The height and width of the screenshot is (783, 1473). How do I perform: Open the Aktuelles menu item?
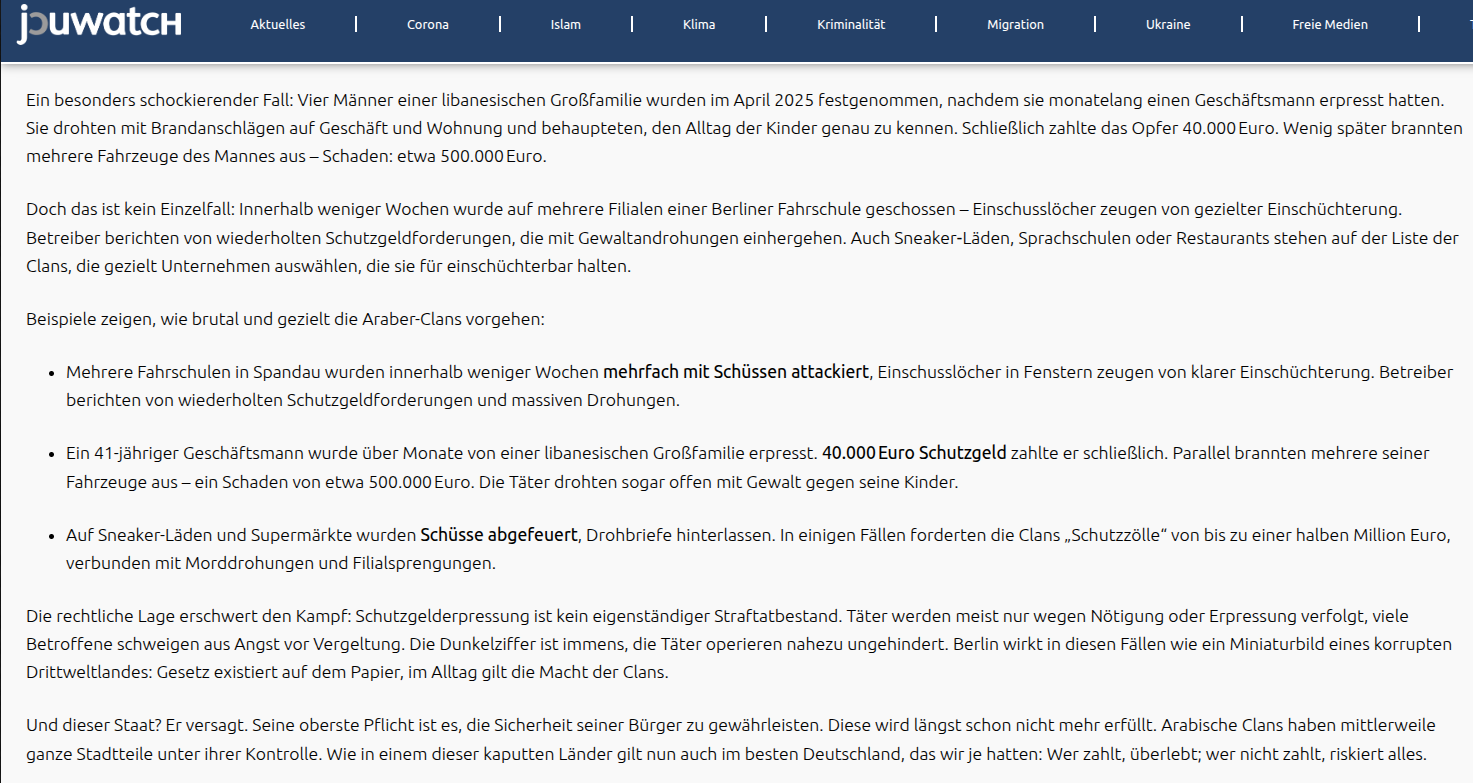click(x=278, y=24)
